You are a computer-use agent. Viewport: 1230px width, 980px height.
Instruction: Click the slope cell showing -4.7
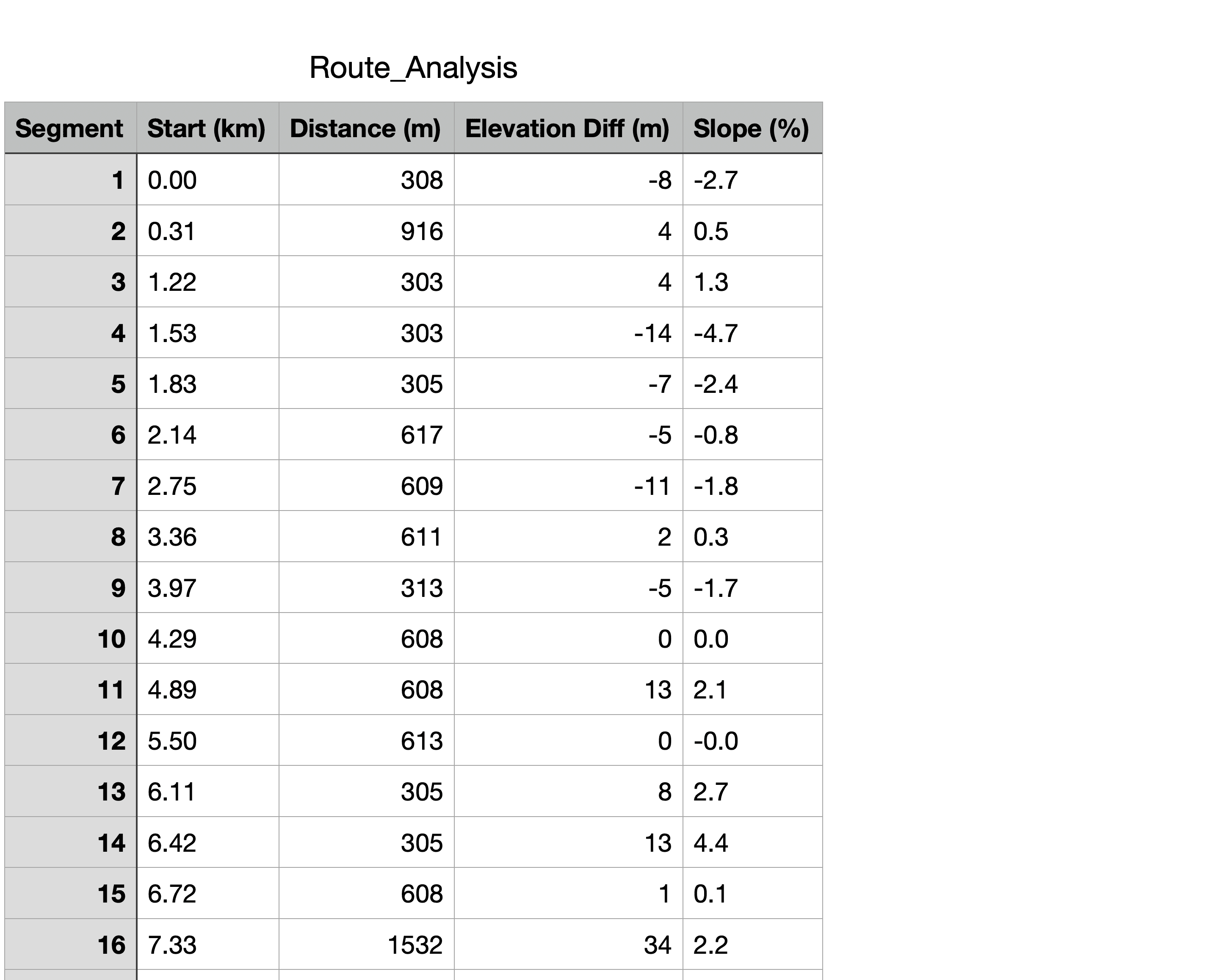(752, 333)
